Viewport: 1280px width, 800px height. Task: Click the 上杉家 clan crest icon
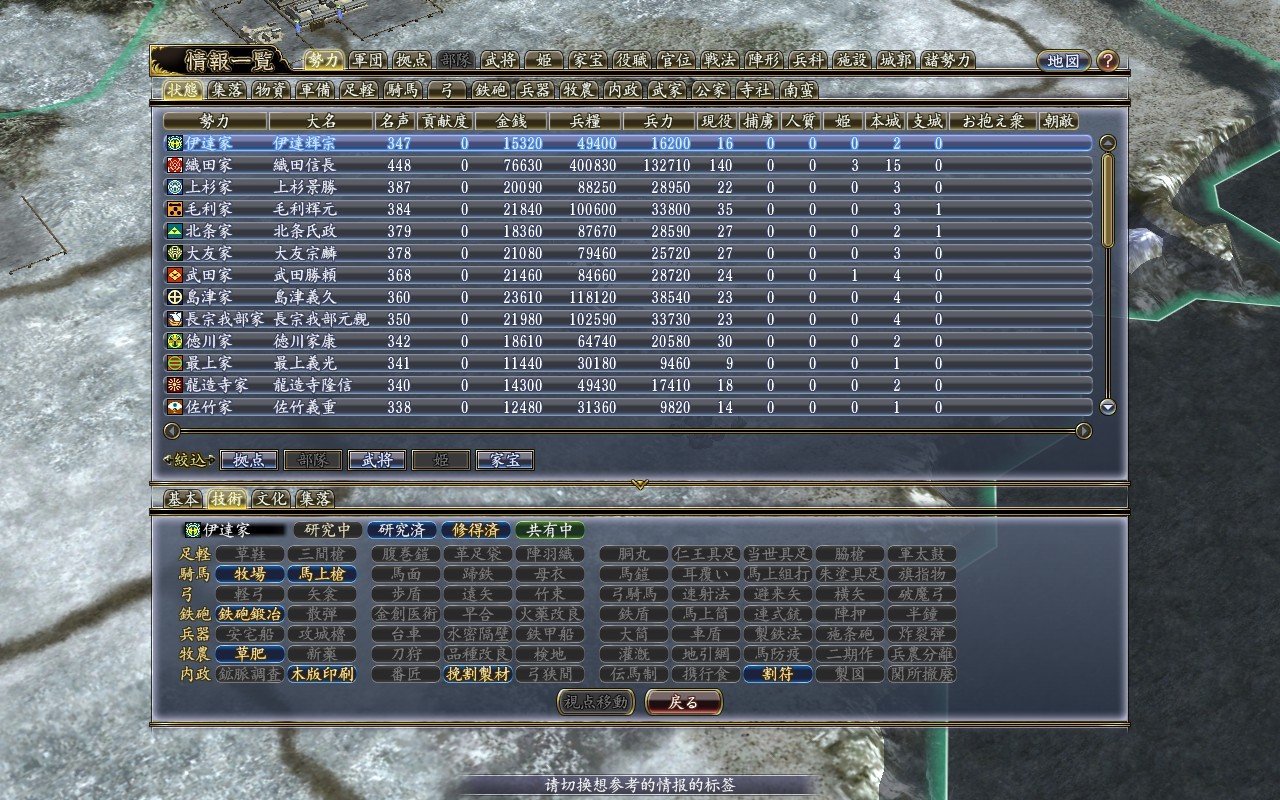[175, 187]
